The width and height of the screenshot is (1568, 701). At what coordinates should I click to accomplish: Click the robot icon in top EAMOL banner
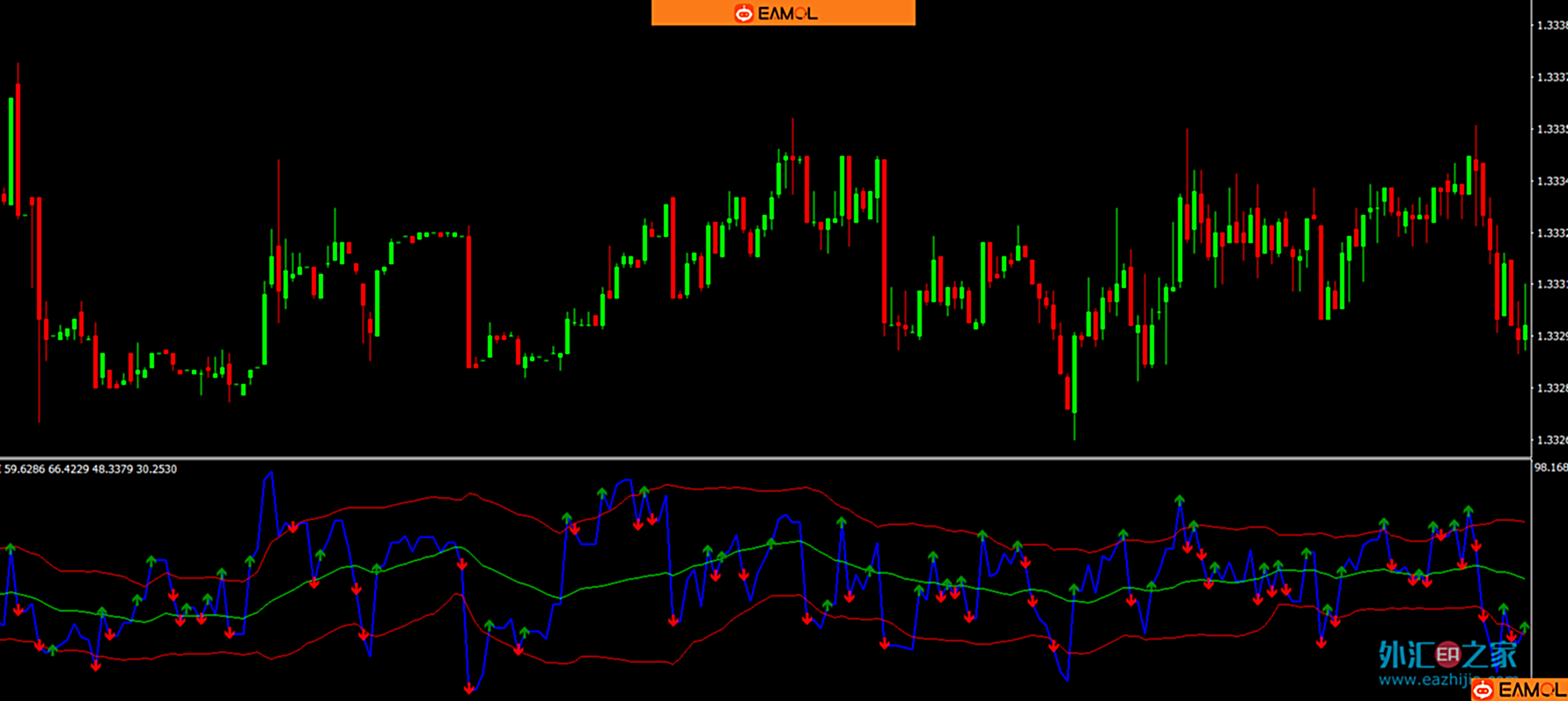pos(744,13)
